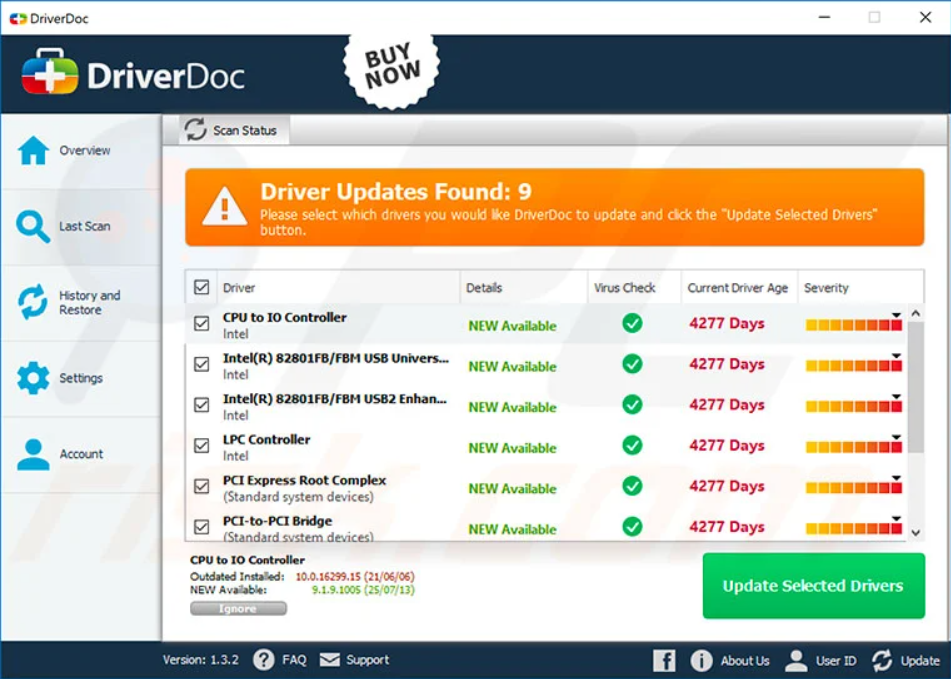Uncheck the PCI Express Root Complex checkbox
The height and width of the screenshot is (679, 951).
201,486
